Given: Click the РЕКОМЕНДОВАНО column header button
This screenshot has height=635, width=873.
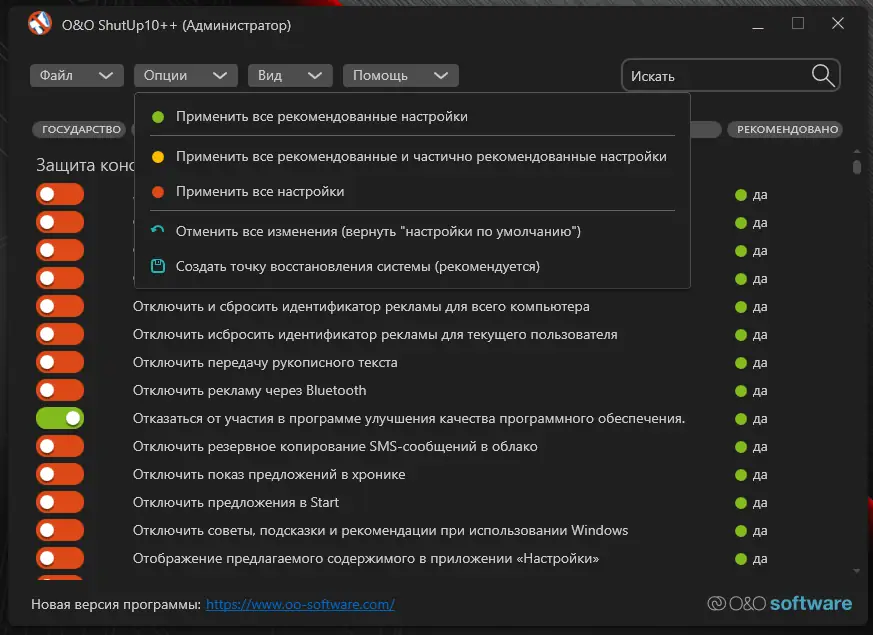Looking at the screenshot, I should coord(785,130).
